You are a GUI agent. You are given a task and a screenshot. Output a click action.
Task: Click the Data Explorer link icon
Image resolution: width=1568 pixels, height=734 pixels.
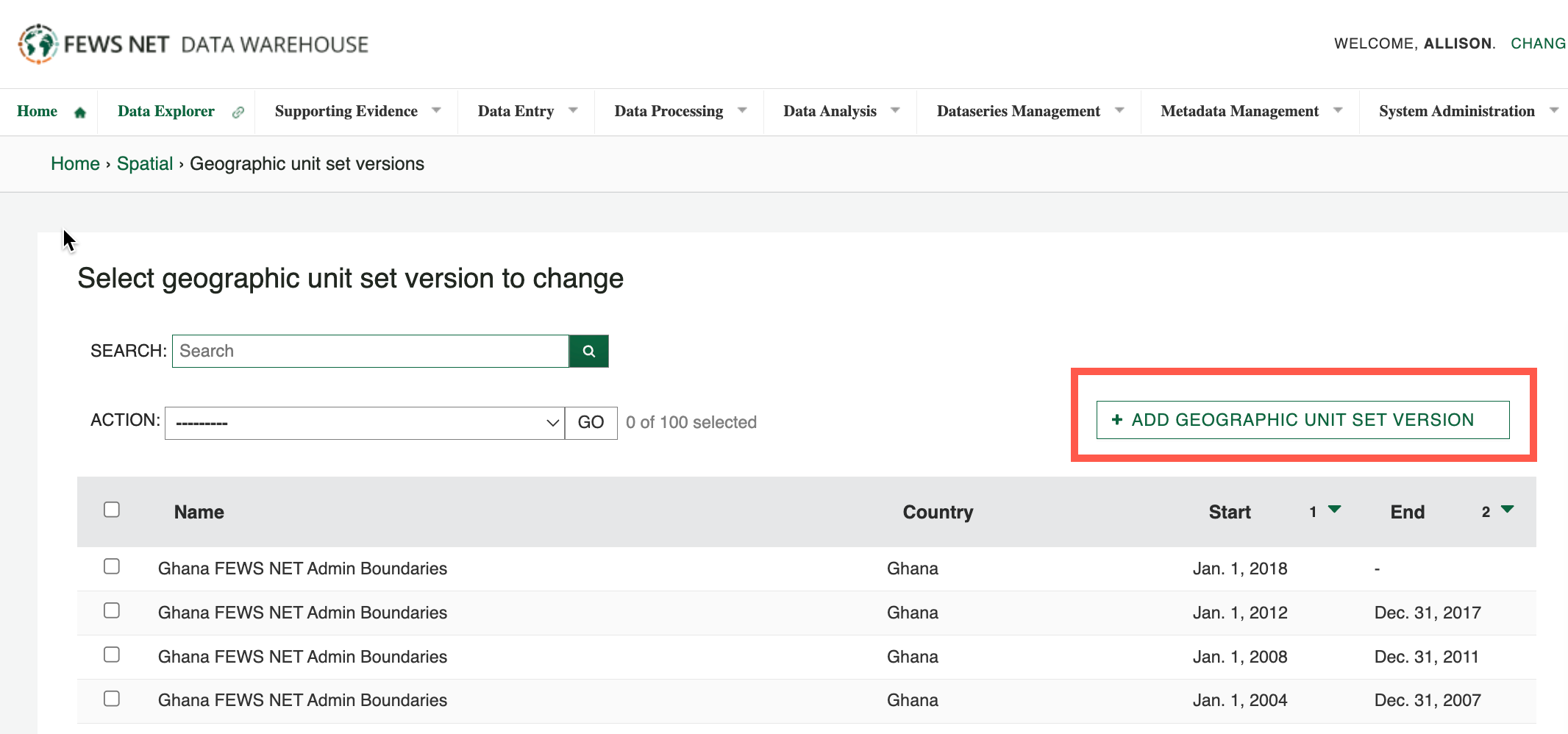[238, 113]
